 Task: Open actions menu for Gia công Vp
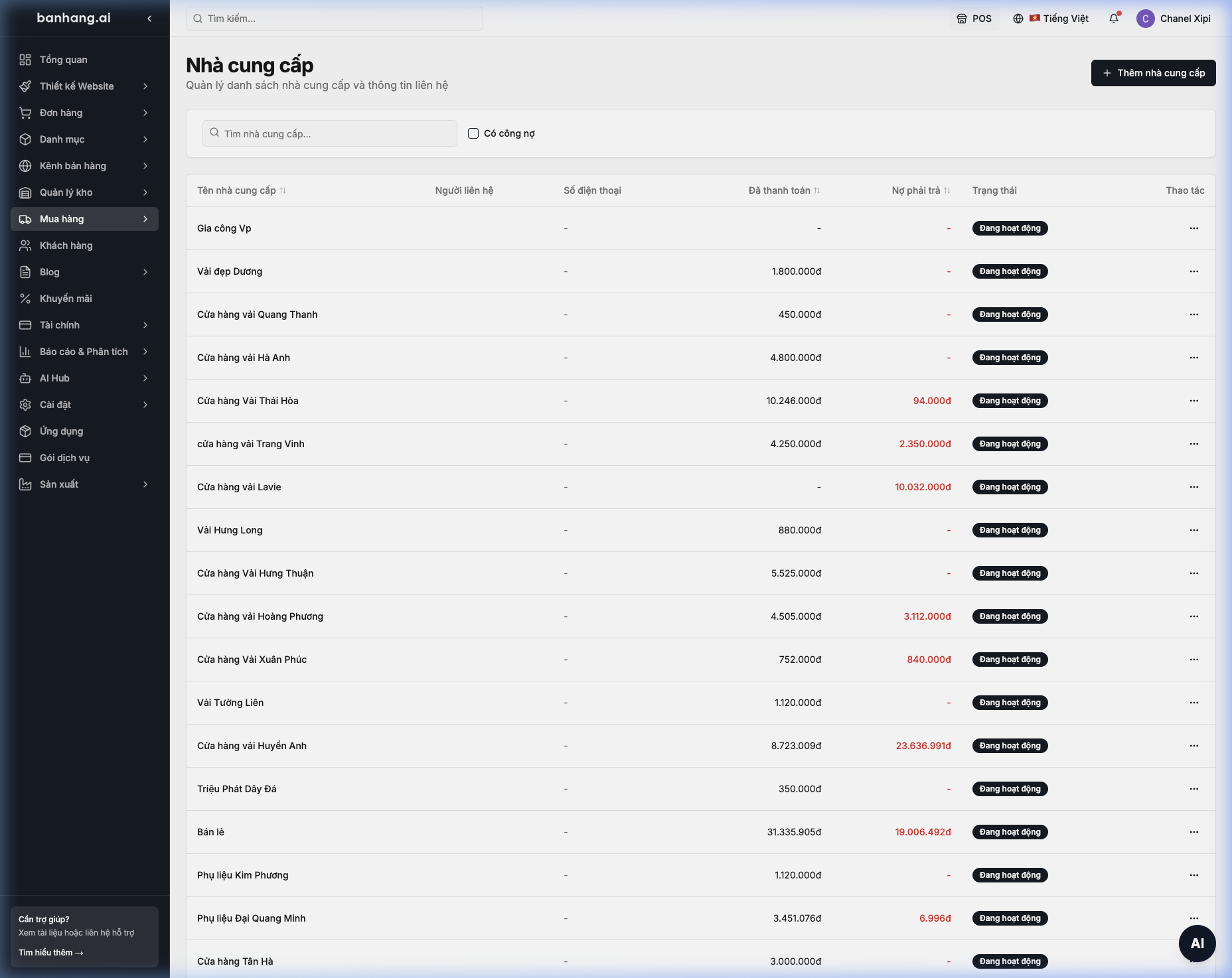1193,228
